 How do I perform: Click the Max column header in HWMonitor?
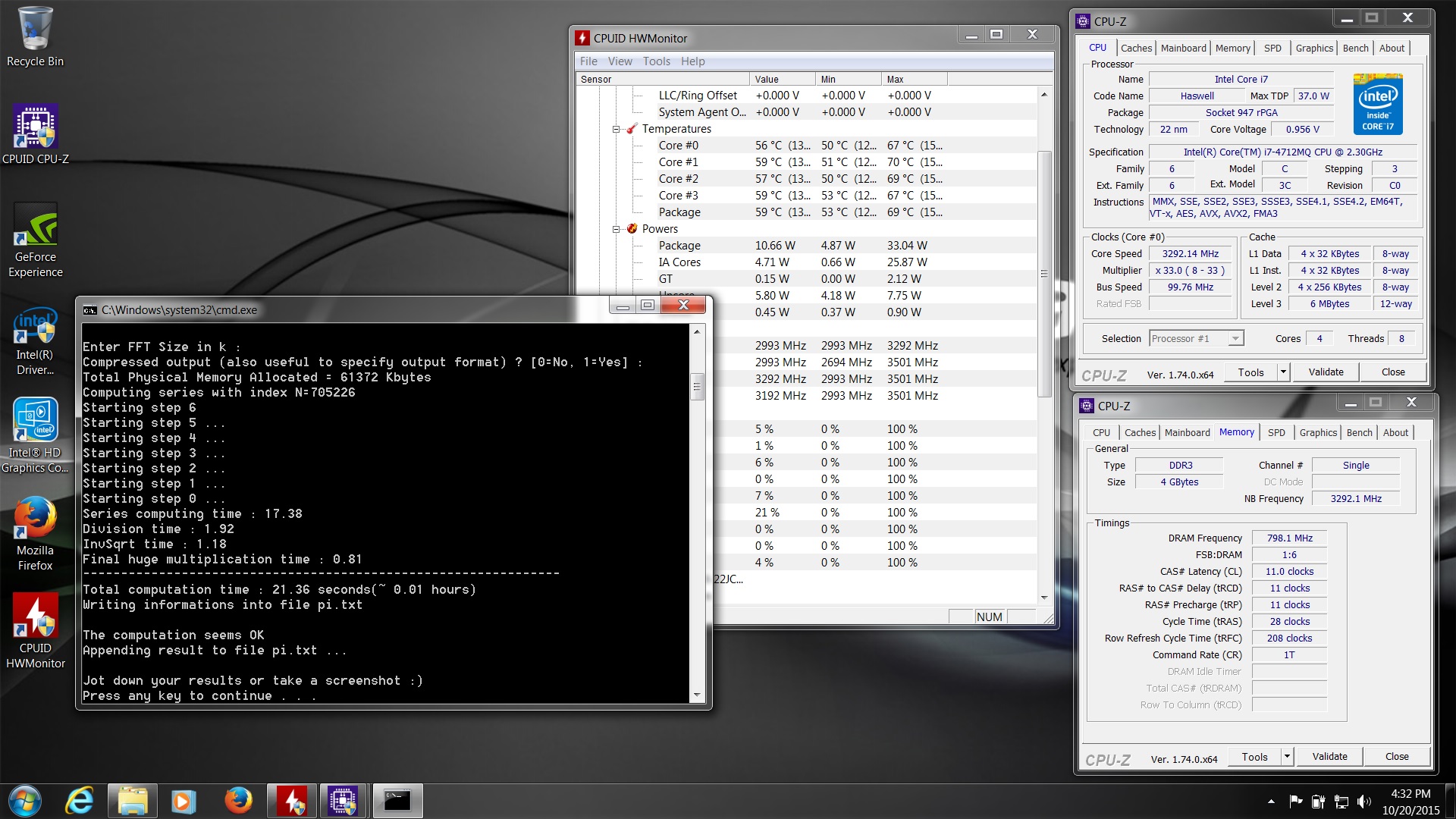(915, 79)
